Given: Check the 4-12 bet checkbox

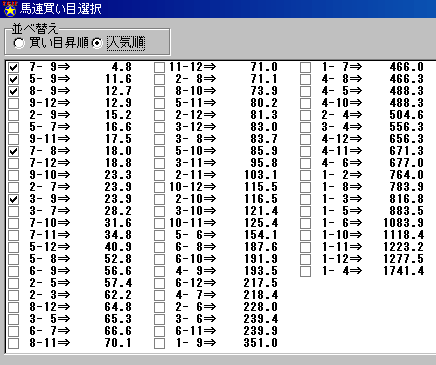Looking at the screenshot, I should click(305, 139).
